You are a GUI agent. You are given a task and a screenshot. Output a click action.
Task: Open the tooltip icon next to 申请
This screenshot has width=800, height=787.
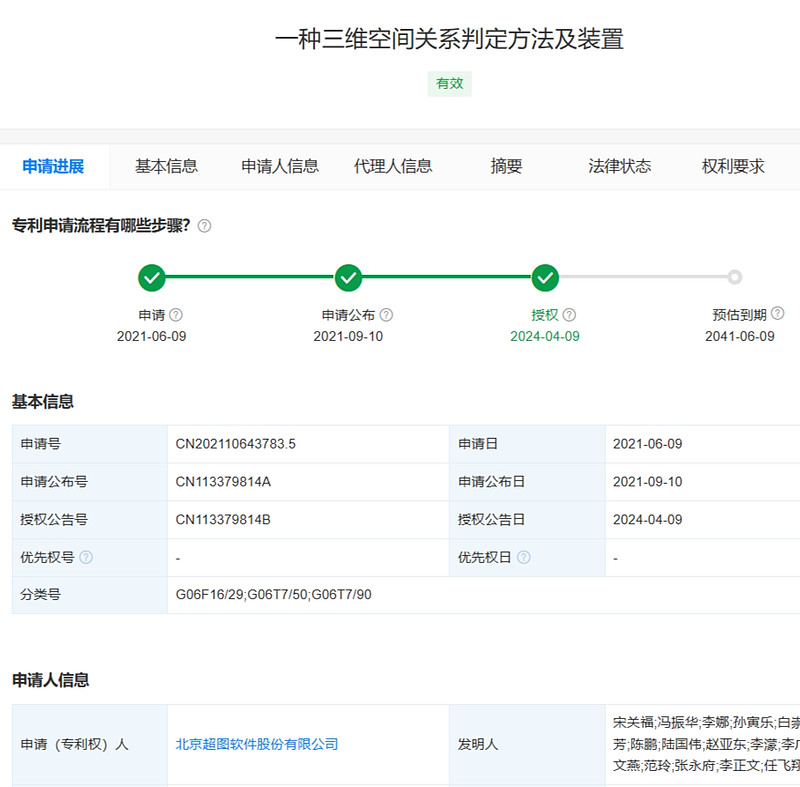174,313
